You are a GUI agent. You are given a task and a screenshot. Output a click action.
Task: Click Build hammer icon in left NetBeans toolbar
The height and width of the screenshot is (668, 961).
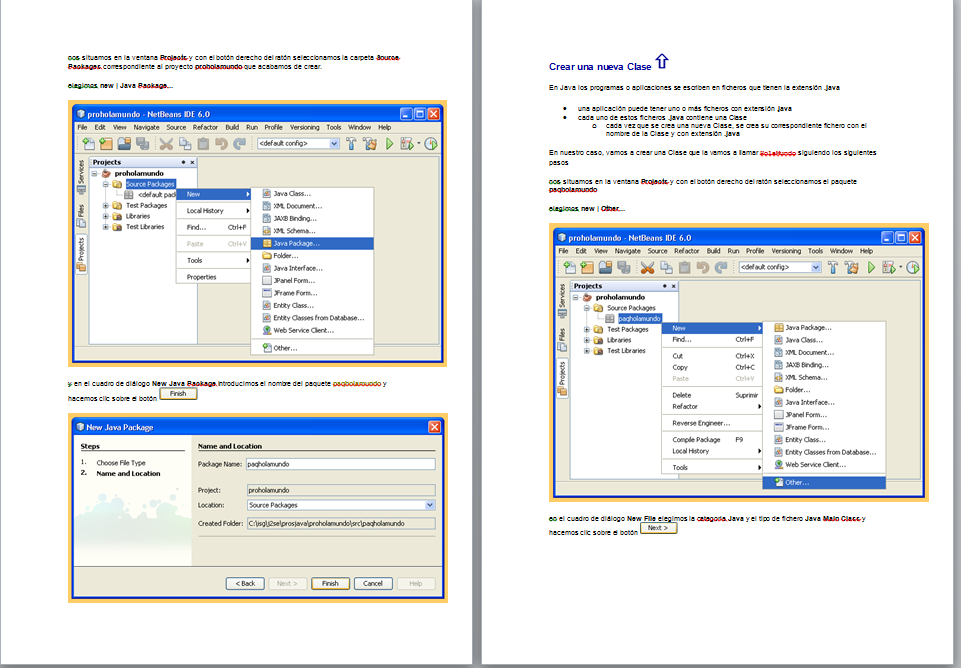tap(351, 144)
